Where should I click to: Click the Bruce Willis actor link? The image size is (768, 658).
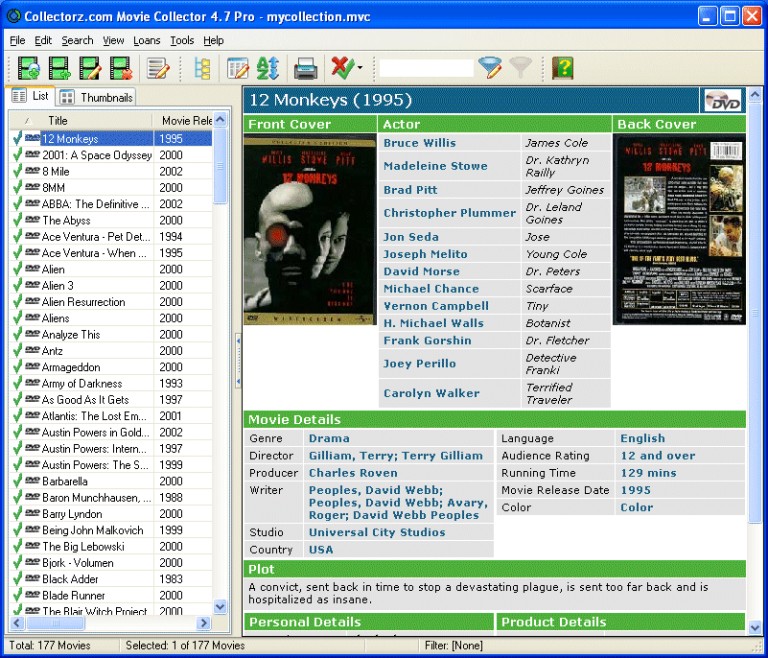point(420,143)
